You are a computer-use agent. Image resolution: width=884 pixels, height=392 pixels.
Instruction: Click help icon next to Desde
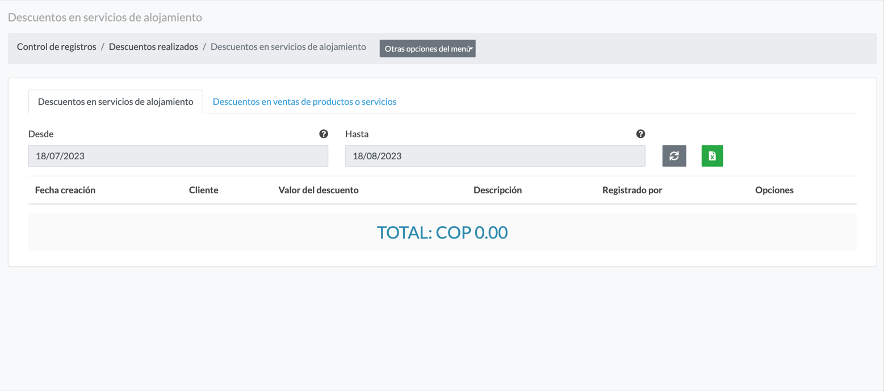pos(324,134)
